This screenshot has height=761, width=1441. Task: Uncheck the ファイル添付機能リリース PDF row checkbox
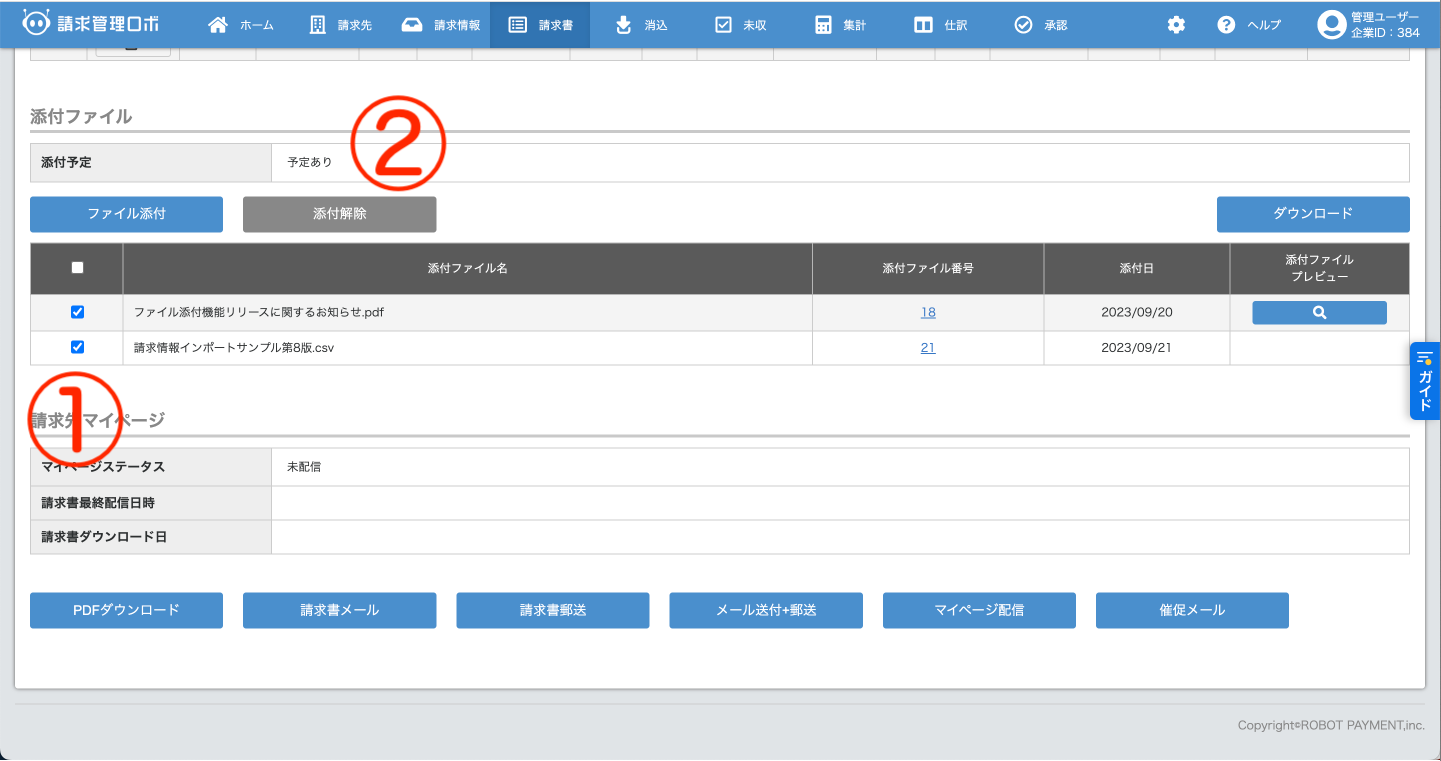coord(78,312)
